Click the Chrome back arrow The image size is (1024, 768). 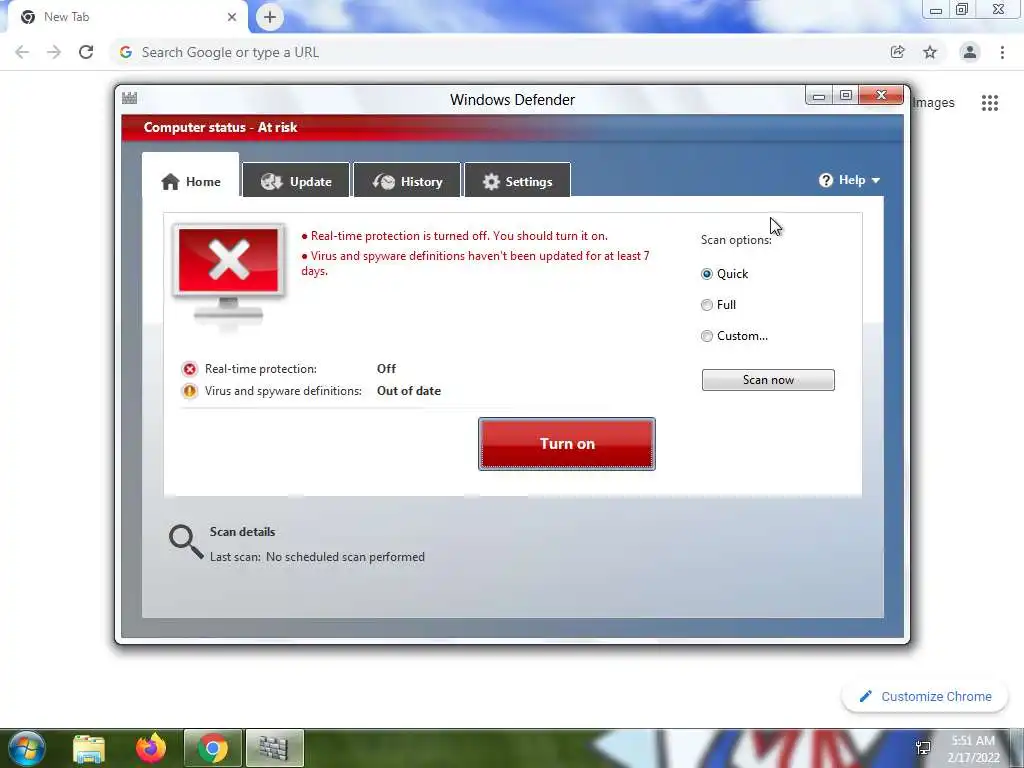tap(22, 52)
